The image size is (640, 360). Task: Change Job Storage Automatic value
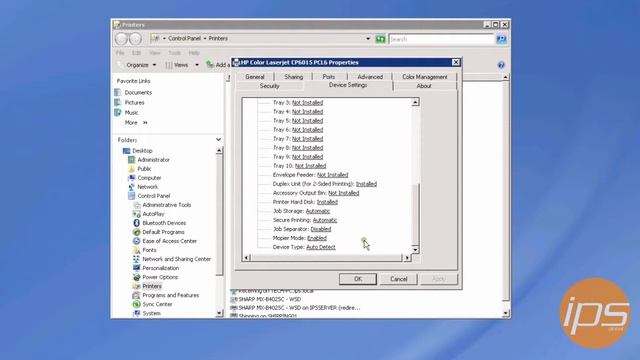318,211
